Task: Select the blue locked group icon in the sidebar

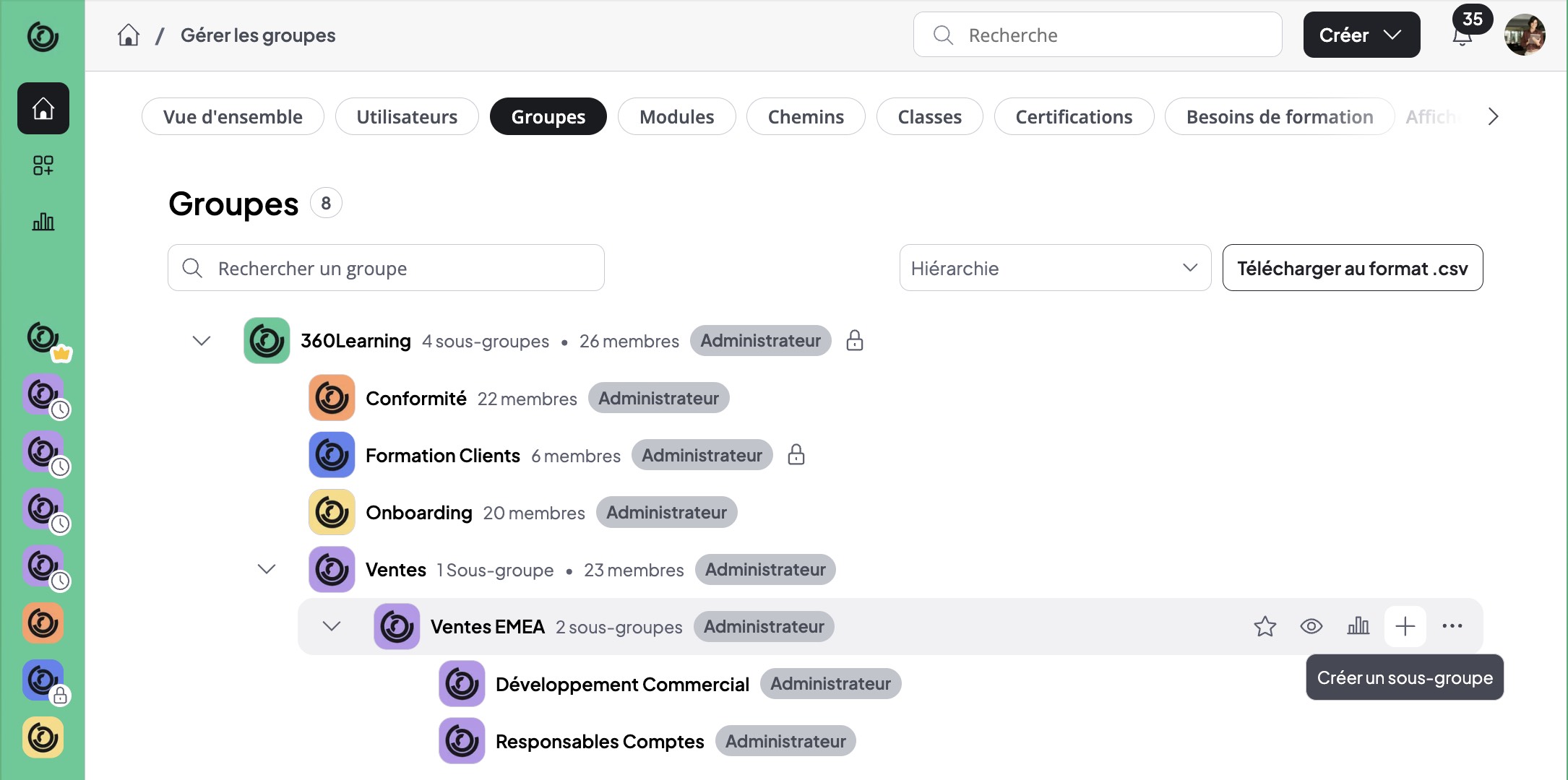Action: coord(45,681)
